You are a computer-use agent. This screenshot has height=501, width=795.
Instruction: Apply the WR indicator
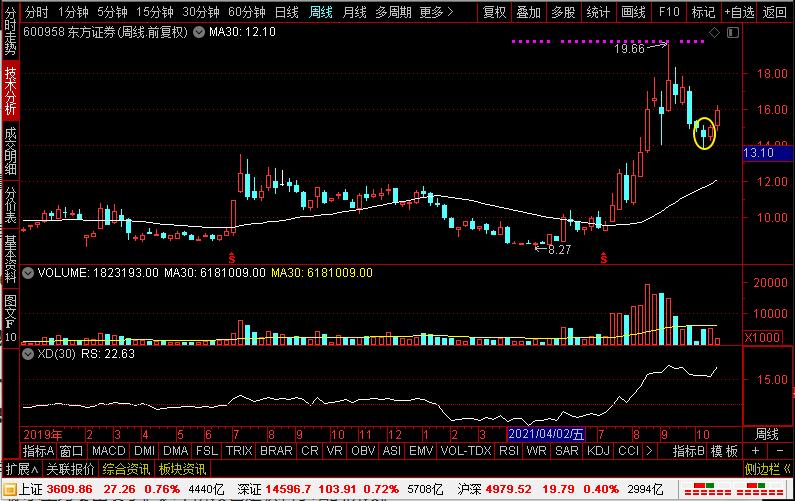[536, 451]
